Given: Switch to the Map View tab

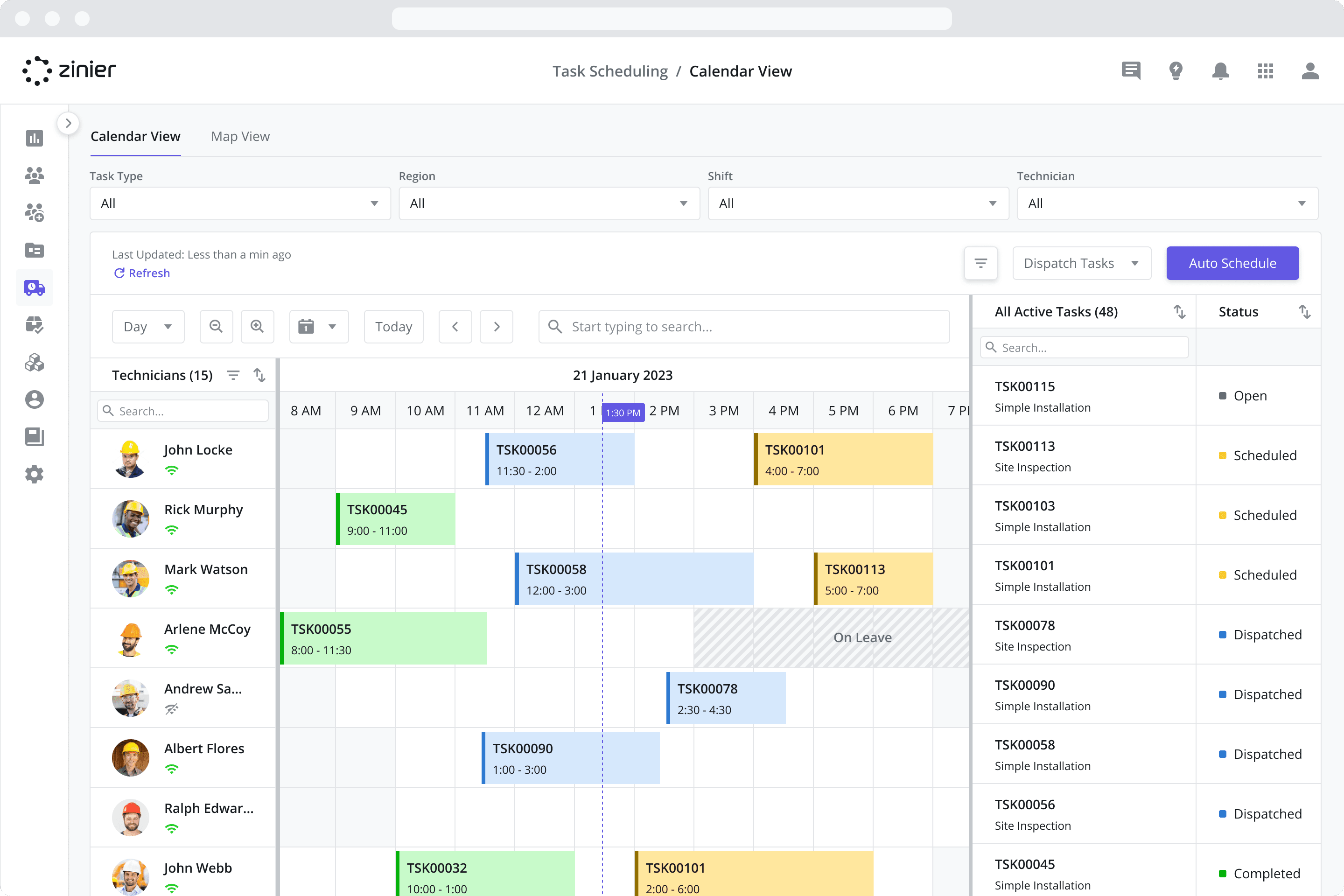Looking at the screenshot, I should (240, 136).
